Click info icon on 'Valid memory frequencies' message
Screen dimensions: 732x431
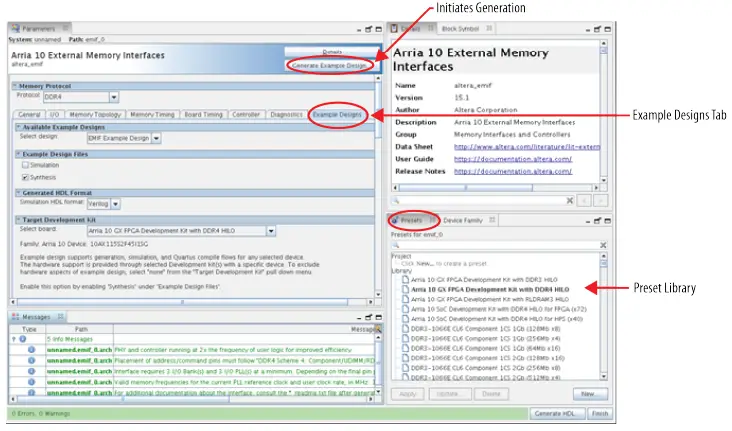(x=31, y=382)
